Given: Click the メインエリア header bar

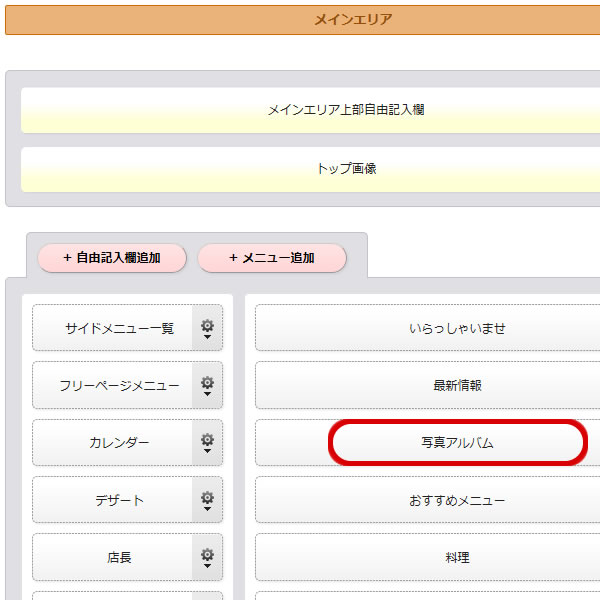Looking at the screenshot, I should click(x=303, y=20).
